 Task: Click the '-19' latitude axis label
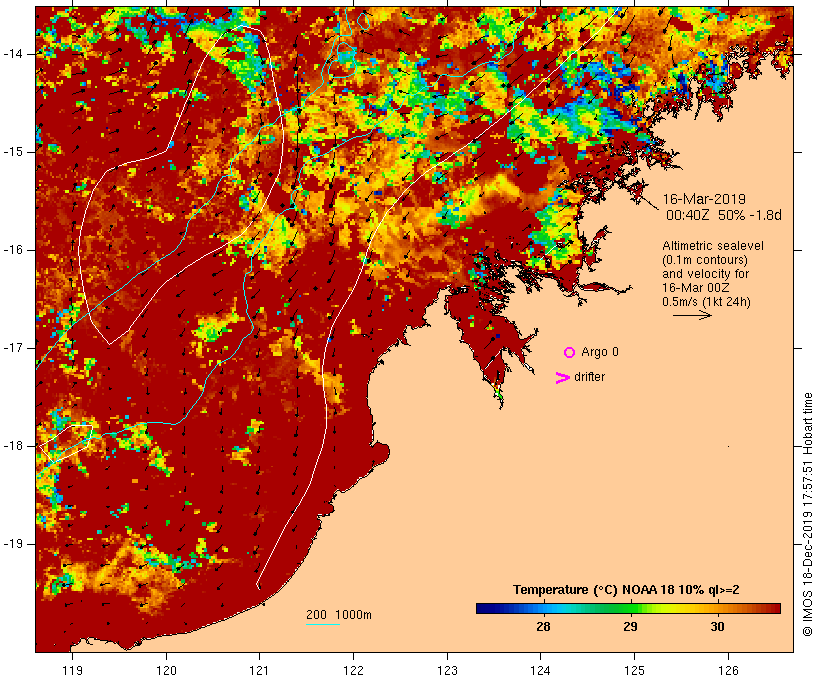point(13,544)
